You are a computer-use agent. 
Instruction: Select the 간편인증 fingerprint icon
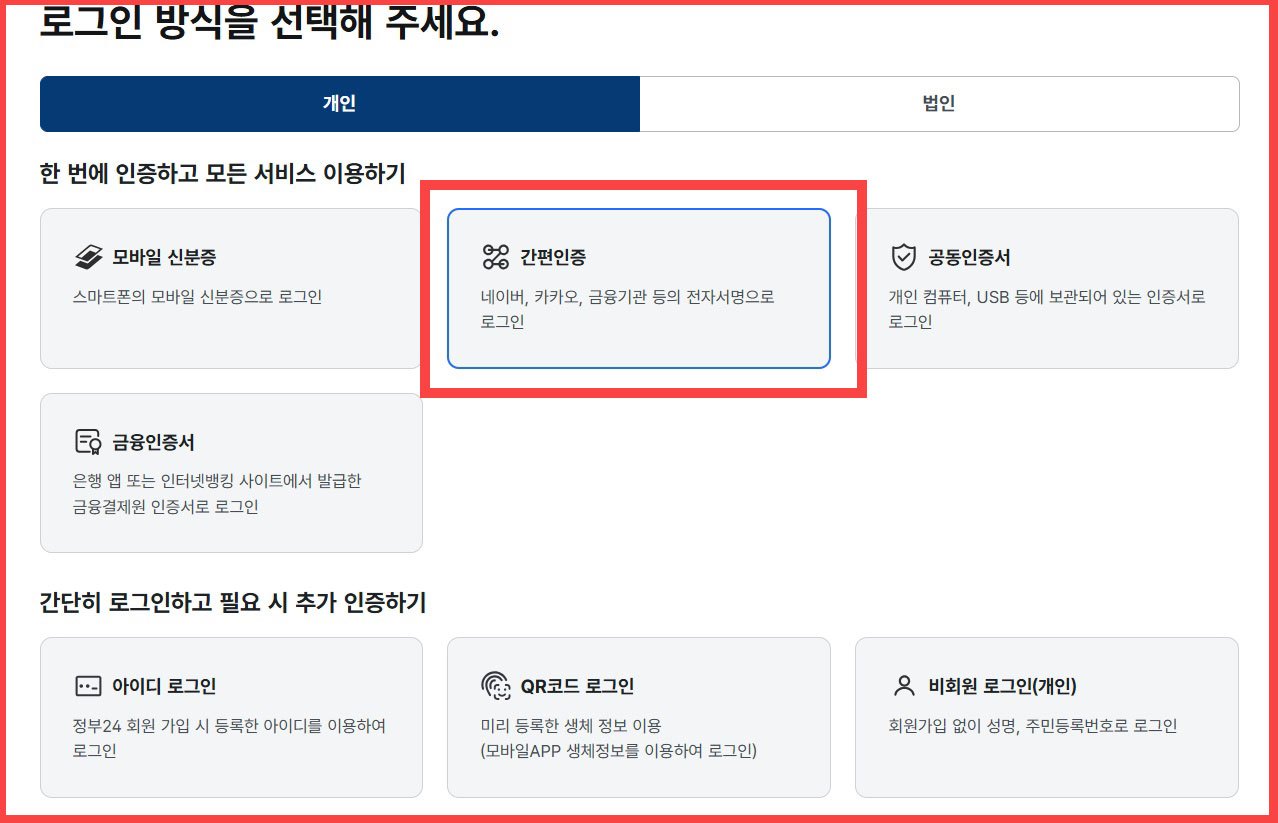(x=497, y=258)
